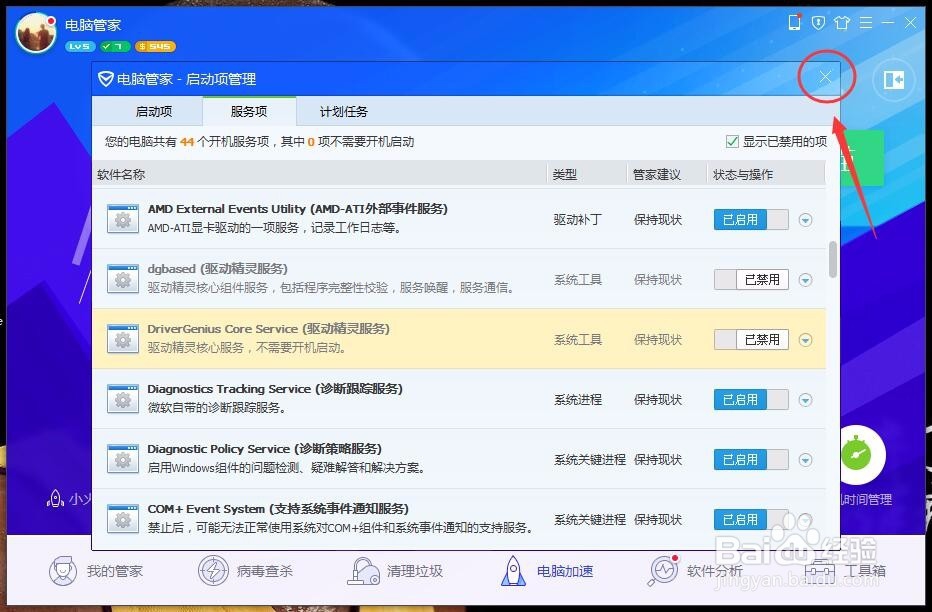The height and width of the screenshot is (612, 932).
Task: Open the user avatar profile picture
Action: 36,33
